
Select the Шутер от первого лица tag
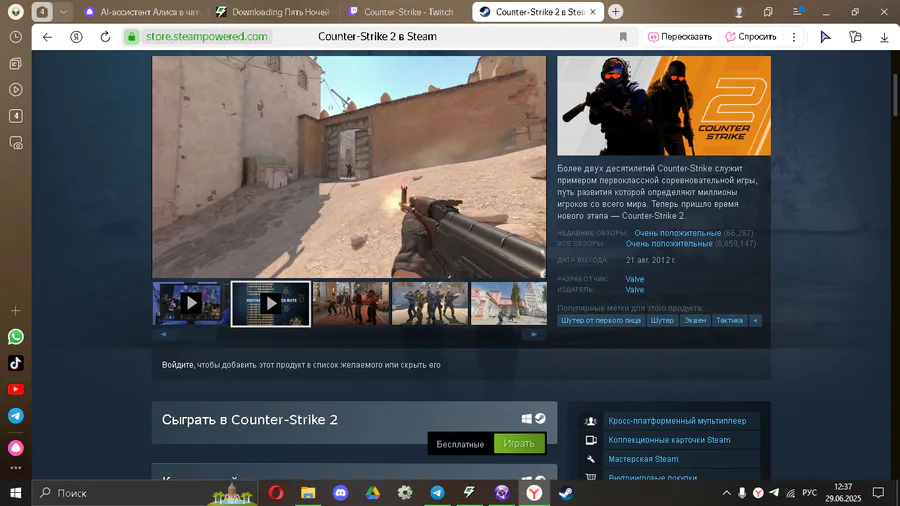pos(601,321)
